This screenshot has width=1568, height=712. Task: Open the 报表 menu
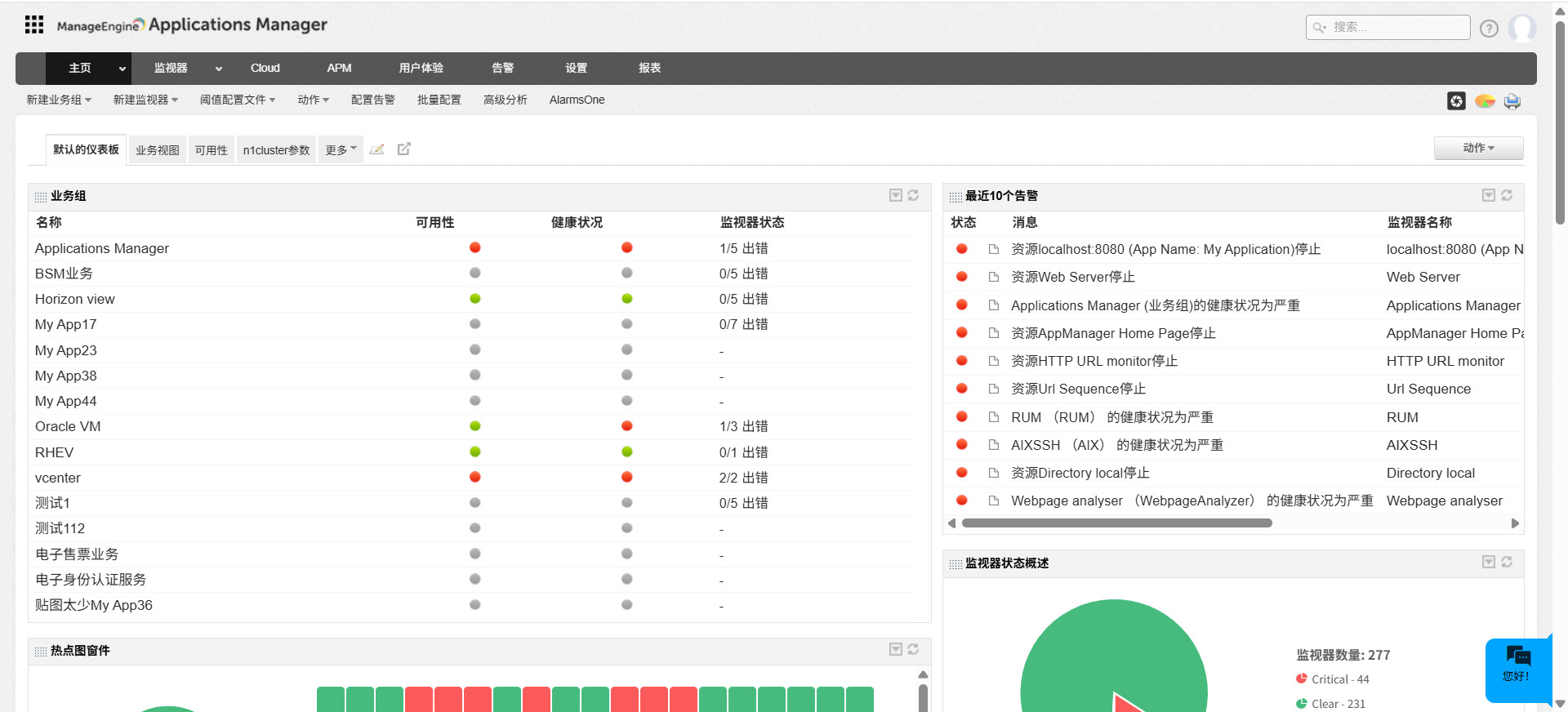(650, 68)
